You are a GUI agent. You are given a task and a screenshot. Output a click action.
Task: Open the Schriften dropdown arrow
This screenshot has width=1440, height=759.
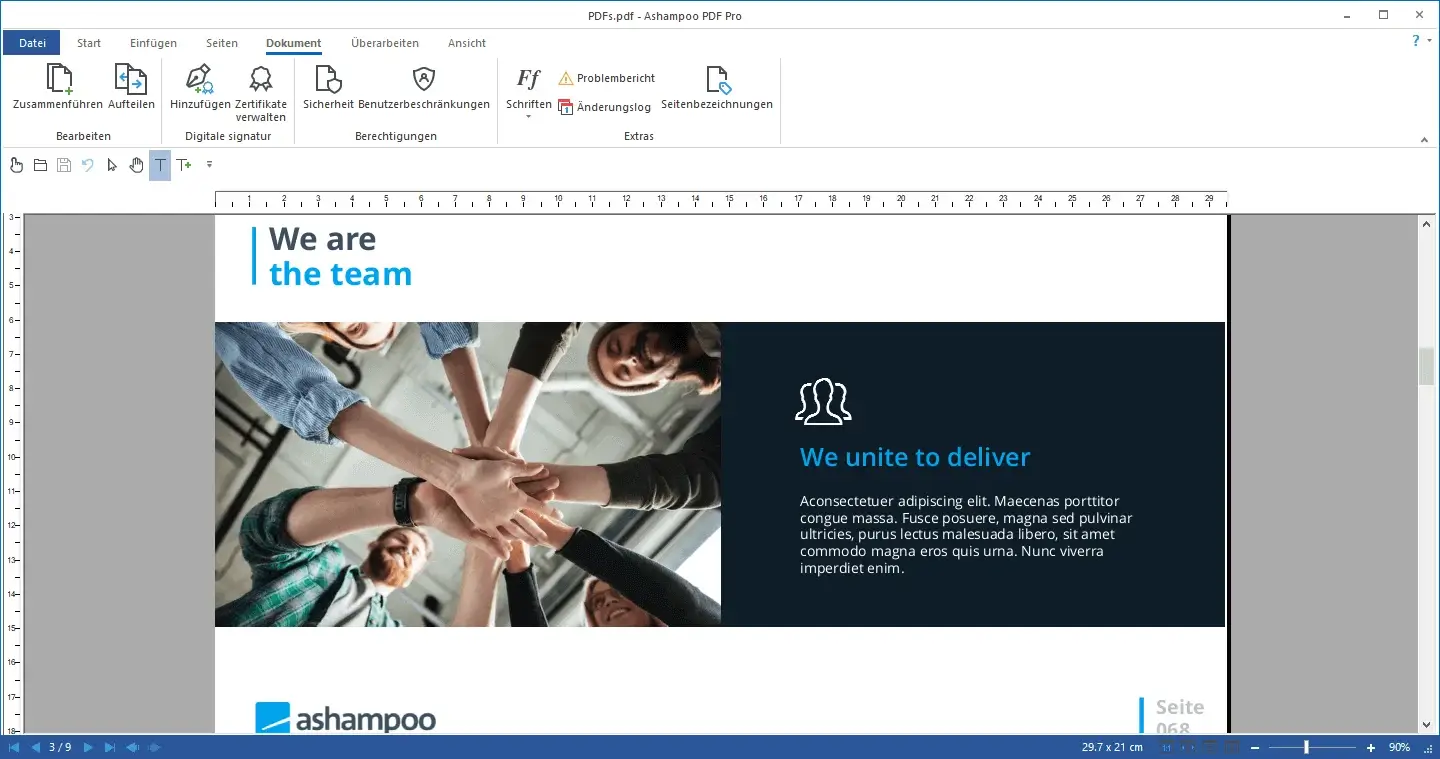click(x=526, y=116)
